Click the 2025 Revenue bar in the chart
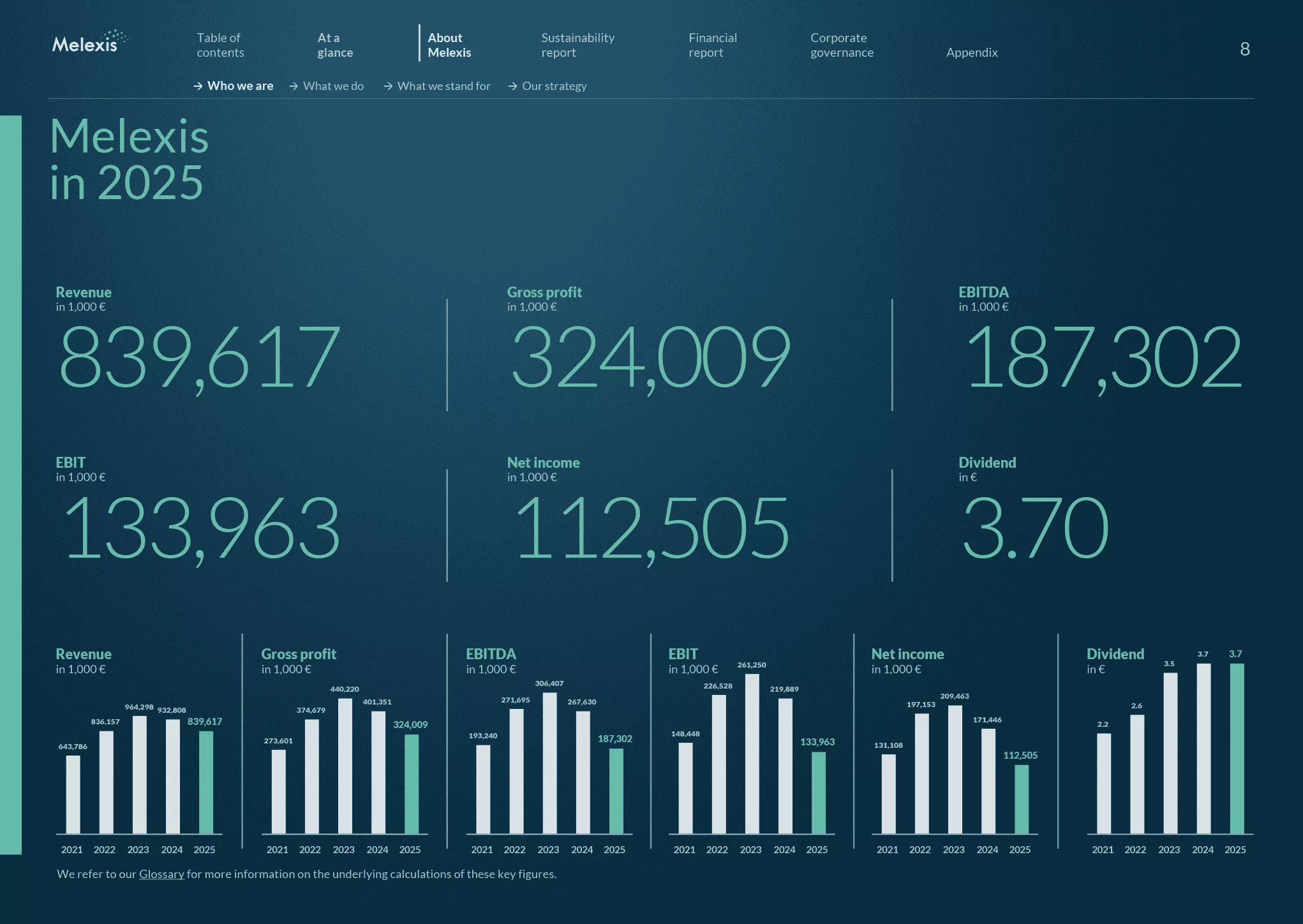Screen dimensions: 1303x924 click(x=205, y=782)
